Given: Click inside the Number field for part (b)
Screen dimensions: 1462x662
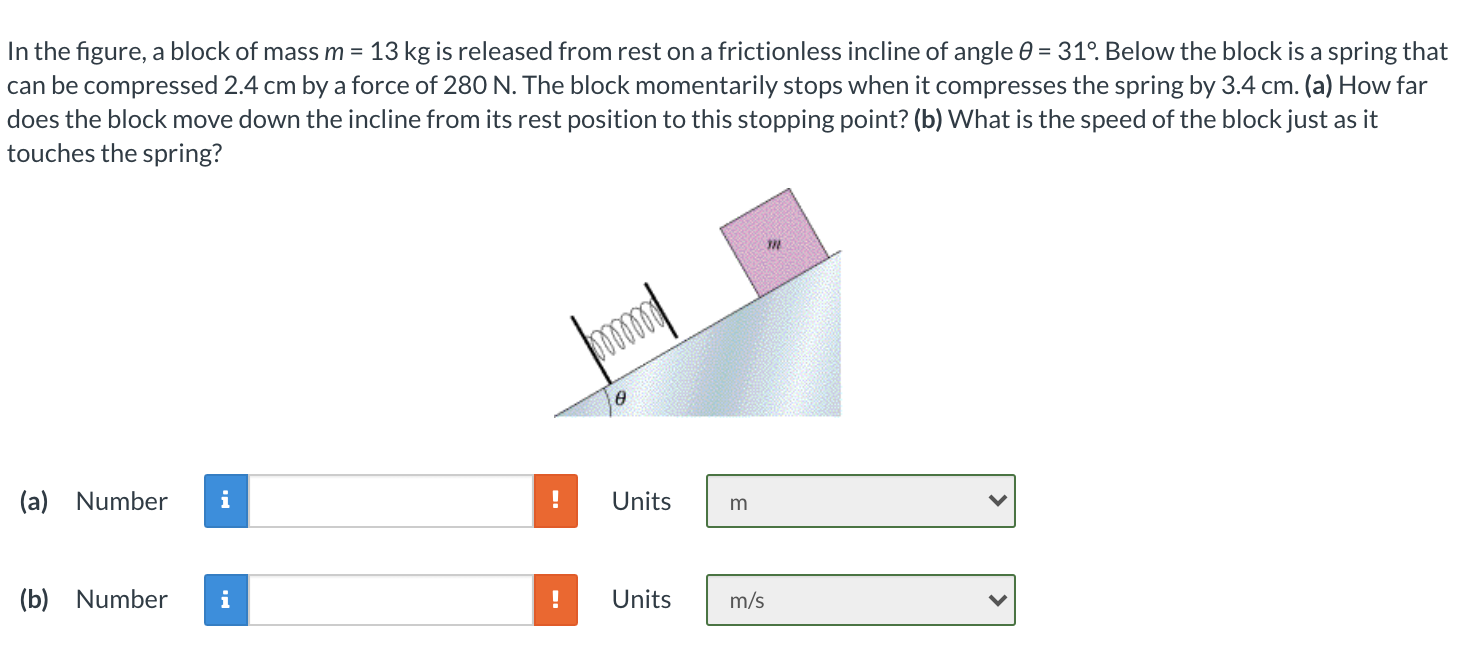Looking at the screenshot, I should pos(390,599).
